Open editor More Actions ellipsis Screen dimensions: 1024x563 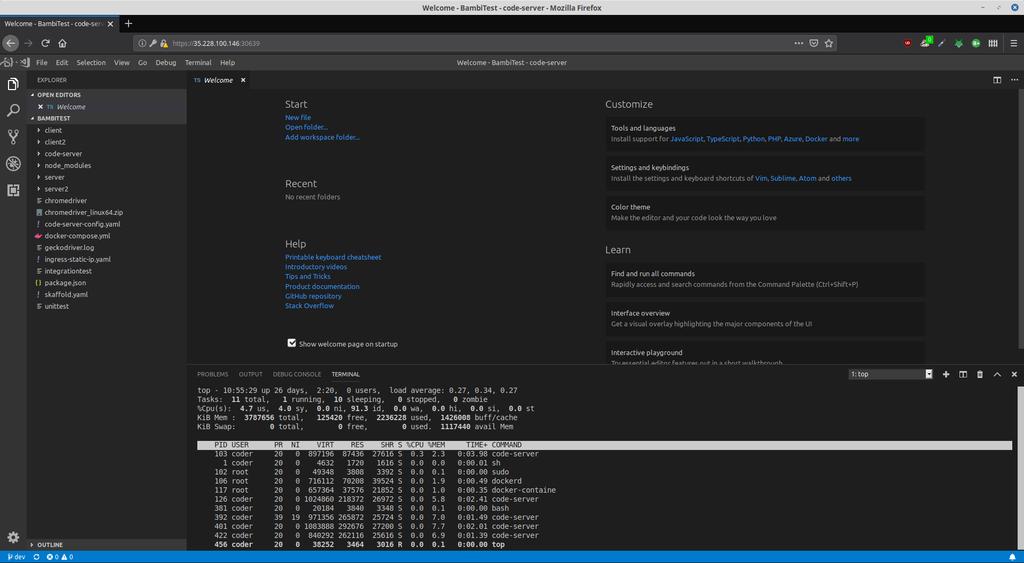pos(1014,80)
